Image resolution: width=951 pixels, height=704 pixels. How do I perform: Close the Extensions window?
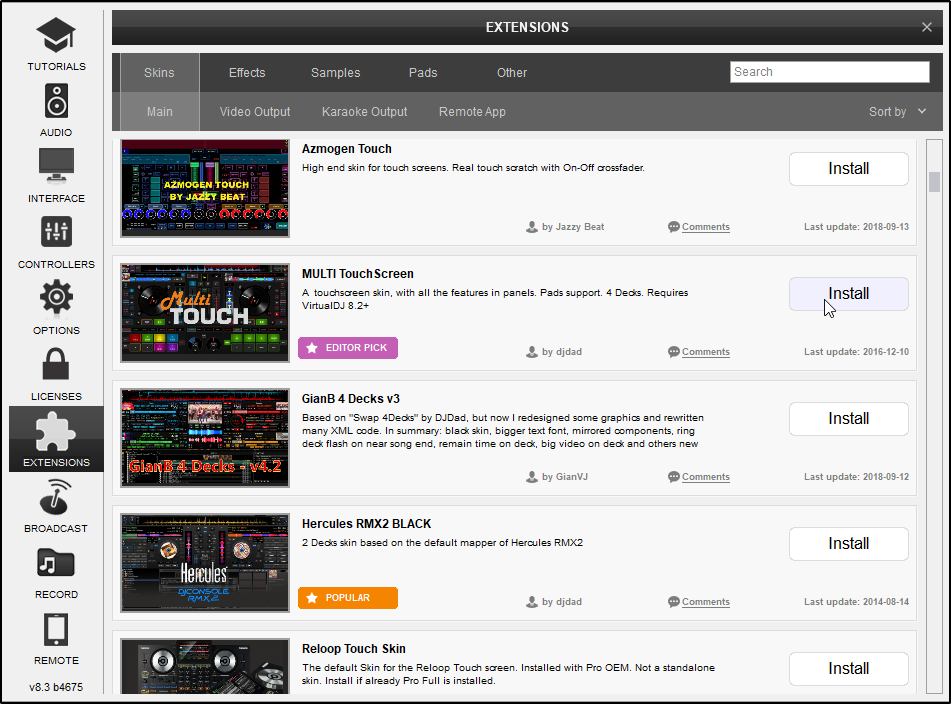pos(927,27)
